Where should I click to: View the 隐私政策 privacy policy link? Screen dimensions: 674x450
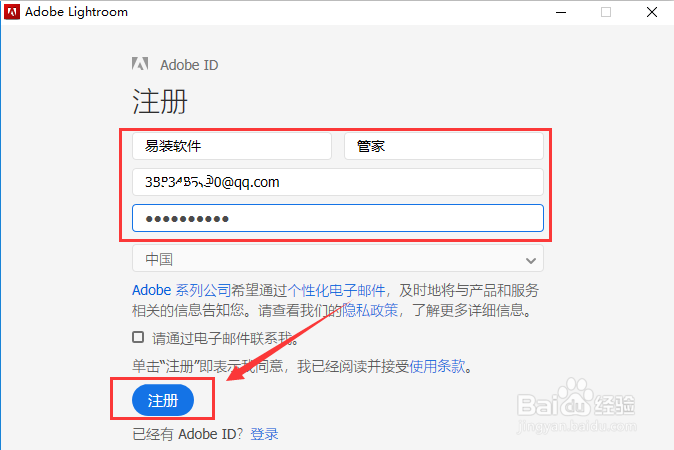click(x=370, y=310)
